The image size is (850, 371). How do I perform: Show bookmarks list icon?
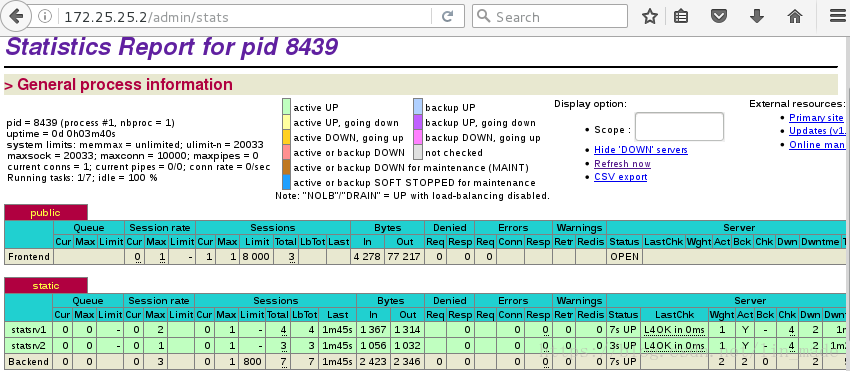pos(681,17)
